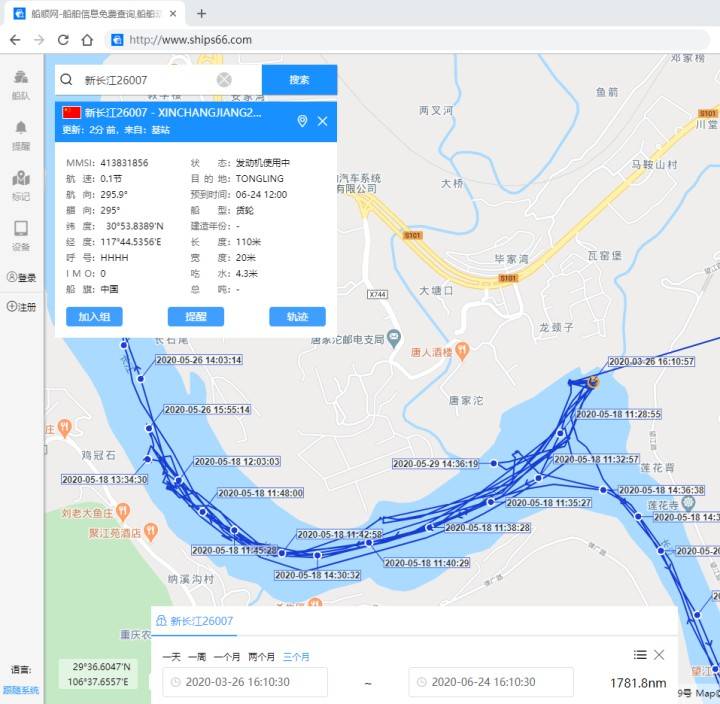The image size is (720, 704).
Task: Click the China flag in ship header
Action: pos(72,113)
